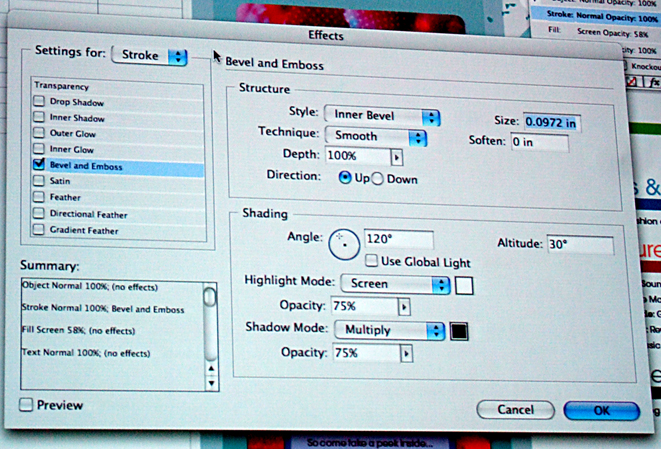The image size is (661, 449).
Task: Toggle the Preview checkbox
Action: point(26,405)
